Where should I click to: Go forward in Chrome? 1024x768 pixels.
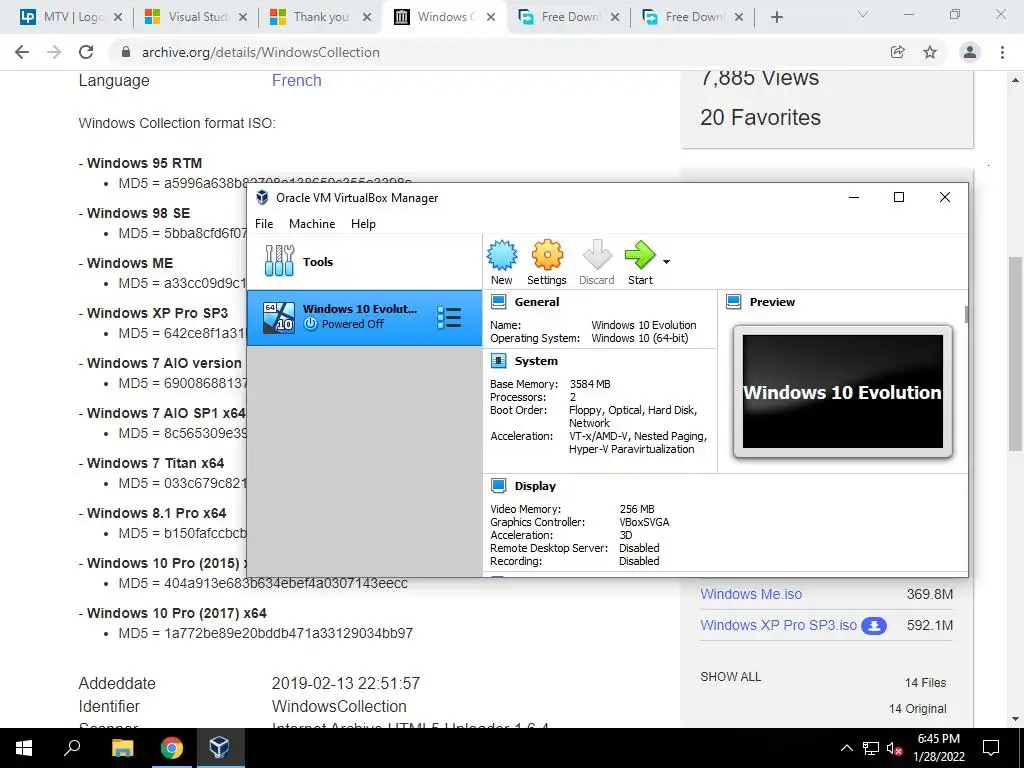[54, 52]
